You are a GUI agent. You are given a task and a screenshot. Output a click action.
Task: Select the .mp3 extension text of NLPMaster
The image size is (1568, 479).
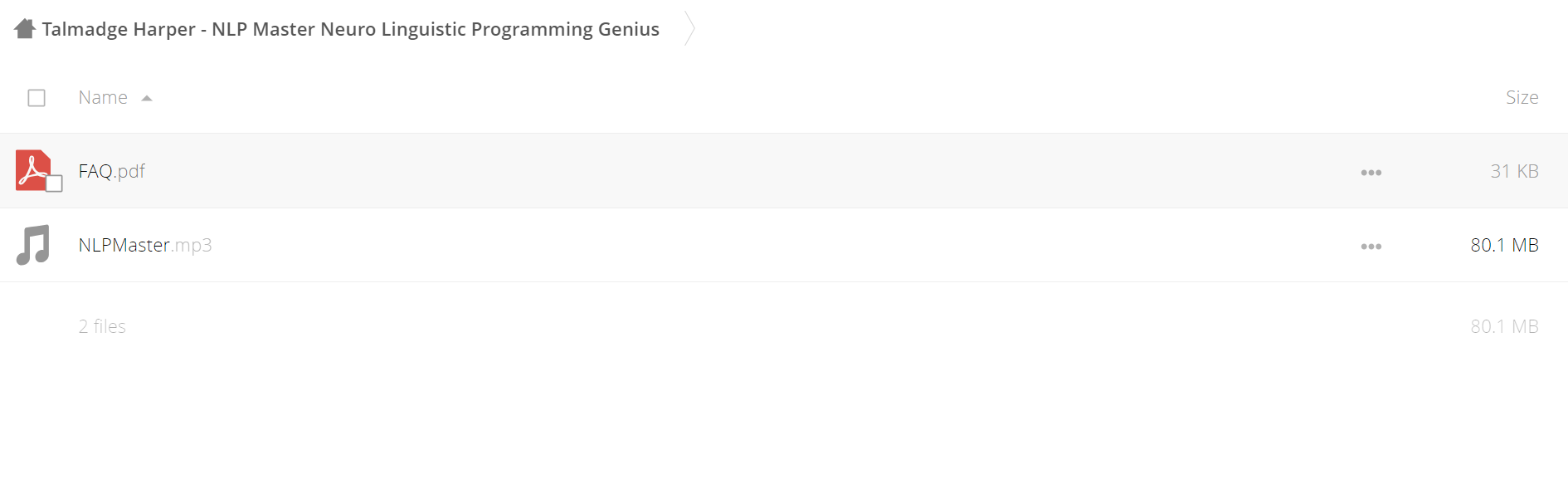point(192,245)
